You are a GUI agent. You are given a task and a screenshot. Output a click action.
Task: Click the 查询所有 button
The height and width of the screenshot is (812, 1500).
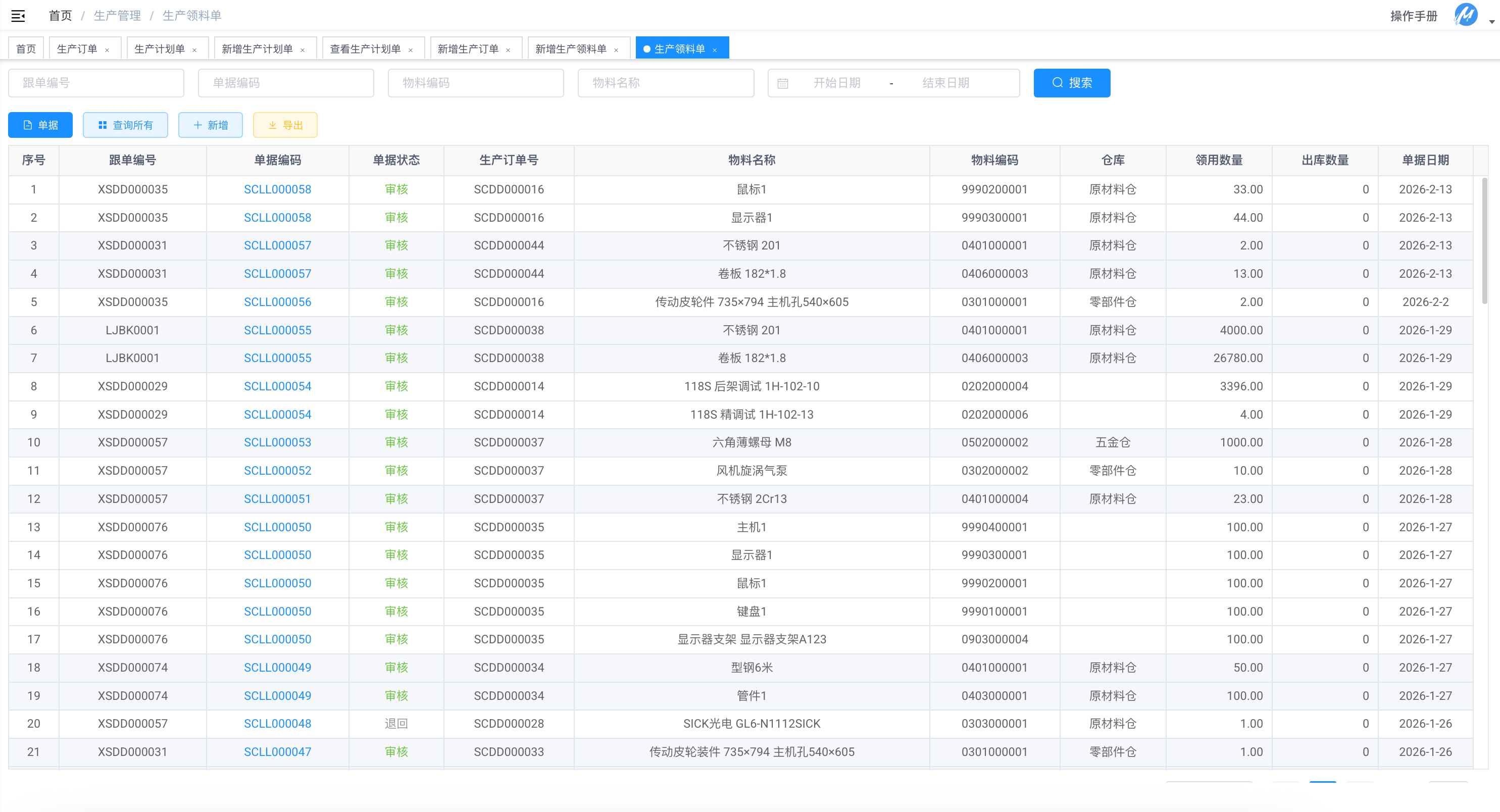125,125
